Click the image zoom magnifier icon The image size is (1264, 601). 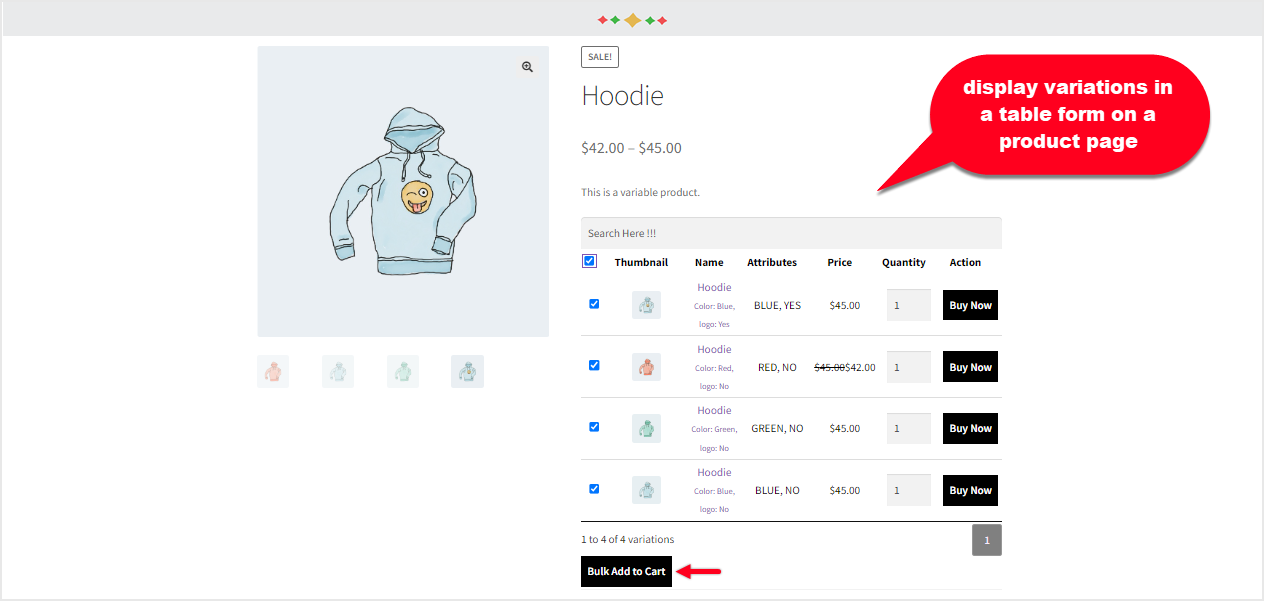(x=527, y=67)
